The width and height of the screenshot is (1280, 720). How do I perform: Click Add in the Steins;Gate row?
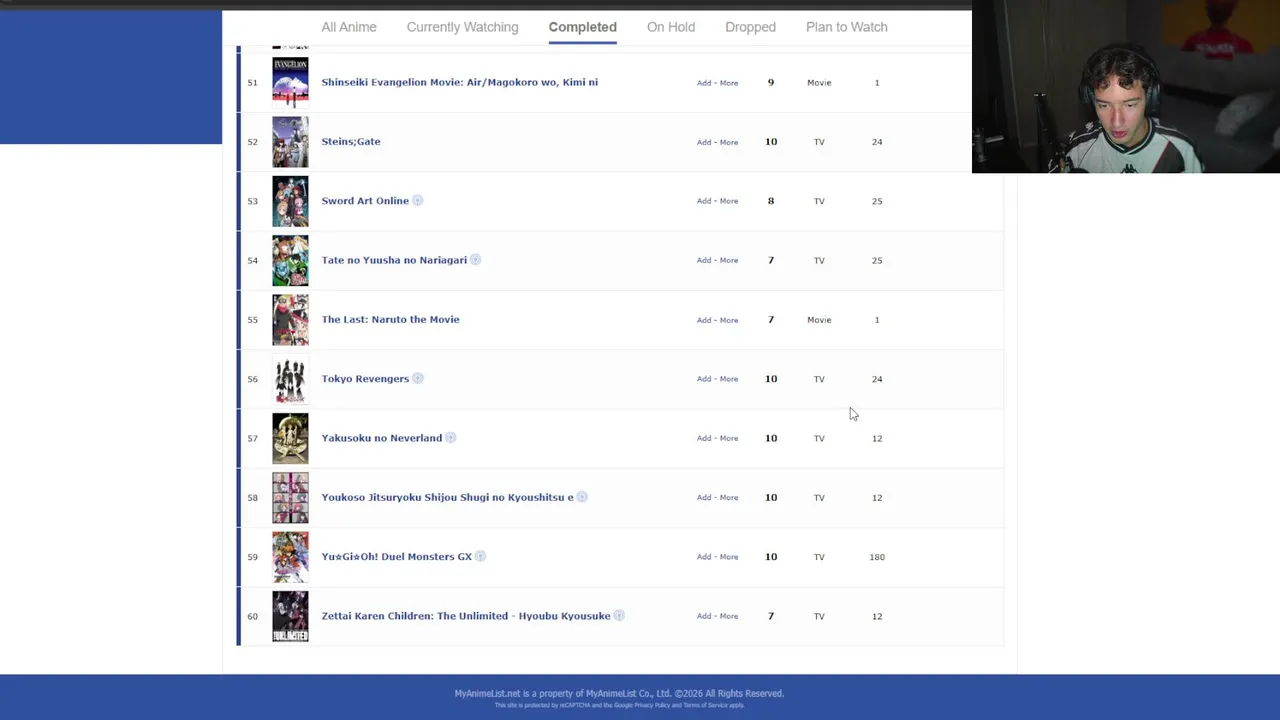[x=704, y=142]
